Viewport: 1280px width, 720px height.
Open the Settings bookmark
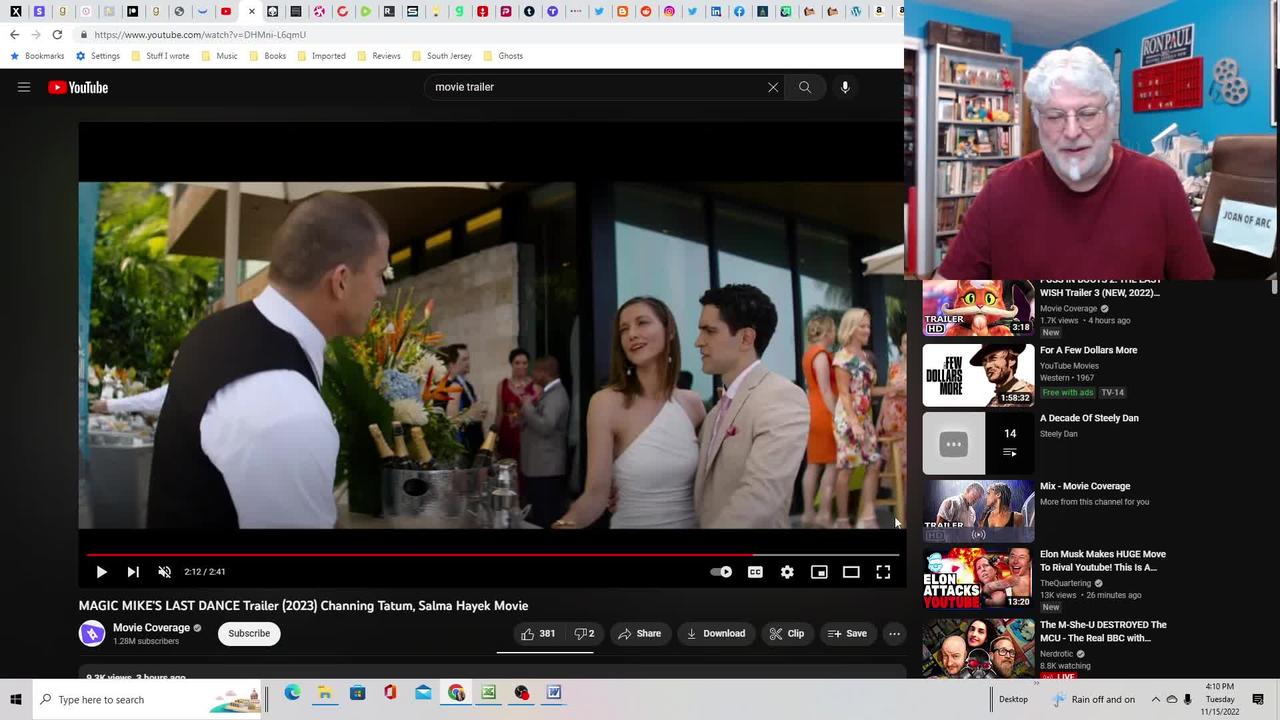pos(97,56)
